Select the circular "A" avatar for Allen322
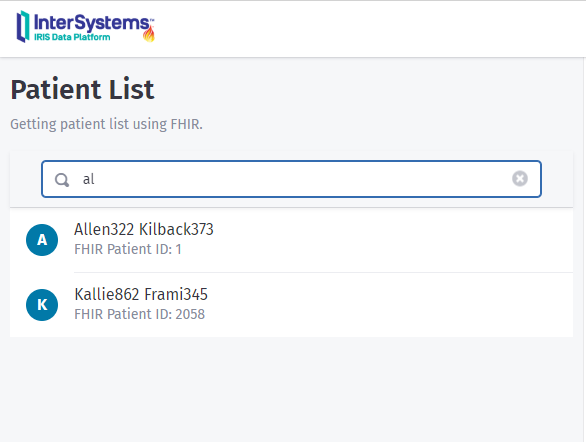The width and height of the screenshot is (586, 442). (42, 240)
